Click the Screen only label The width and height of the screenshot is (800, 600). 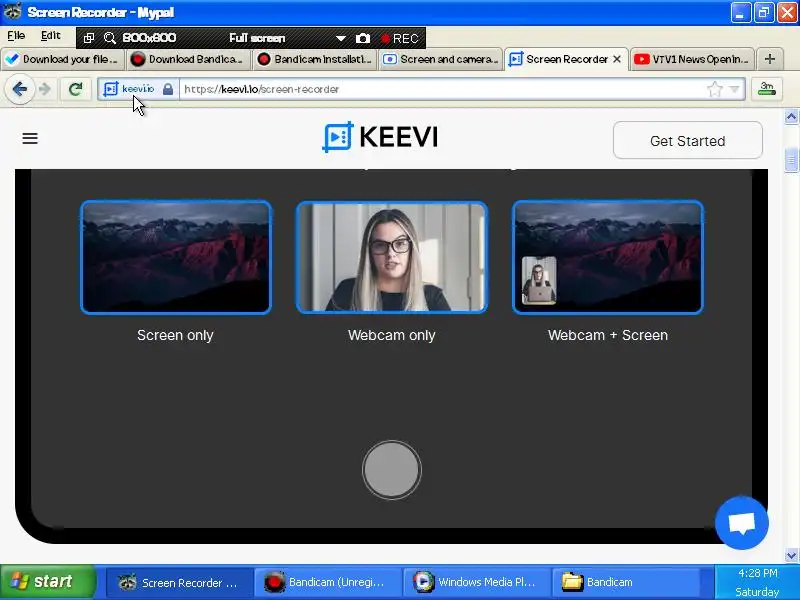coord(175,335)
